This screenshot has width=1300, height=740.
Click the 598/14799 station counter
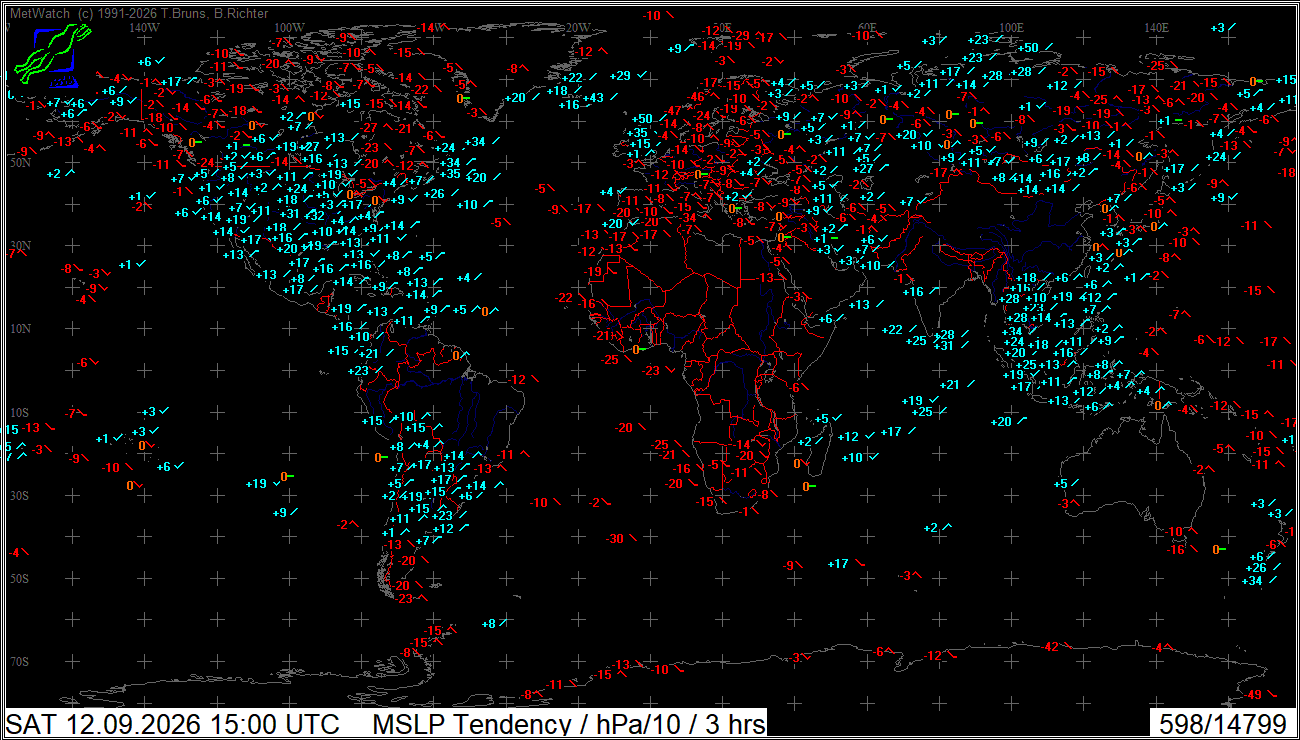tap(1221, 724)
